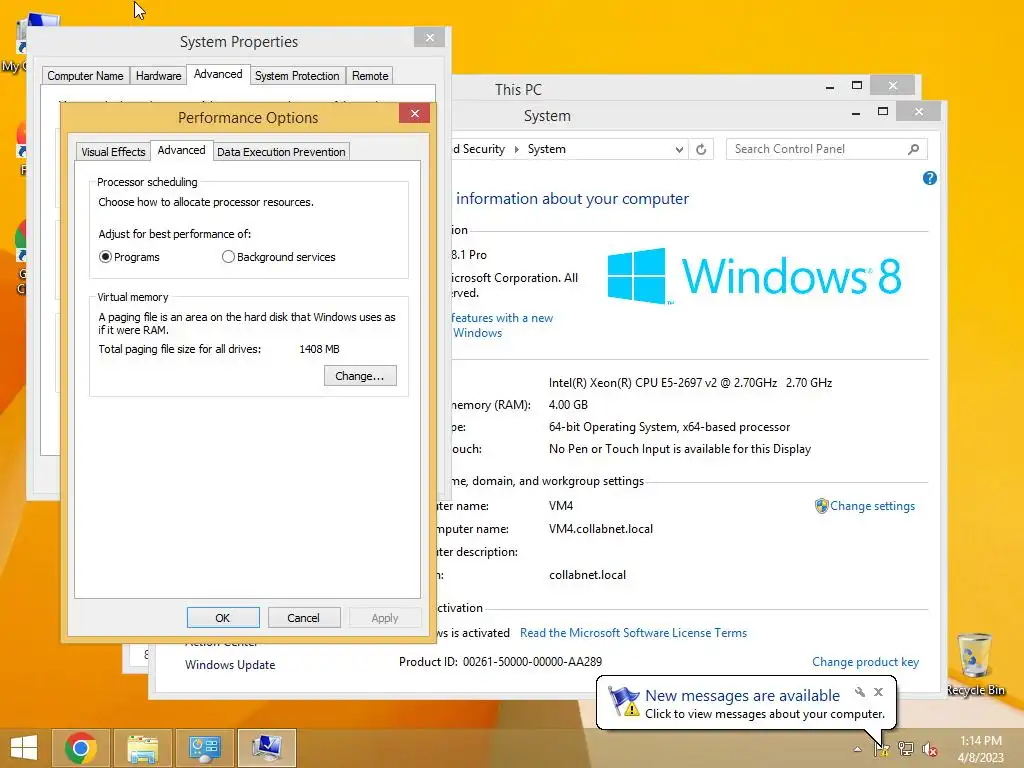1024x768 pixels.
Task: Close the System Properties window
Action: [x=430, y=37]
